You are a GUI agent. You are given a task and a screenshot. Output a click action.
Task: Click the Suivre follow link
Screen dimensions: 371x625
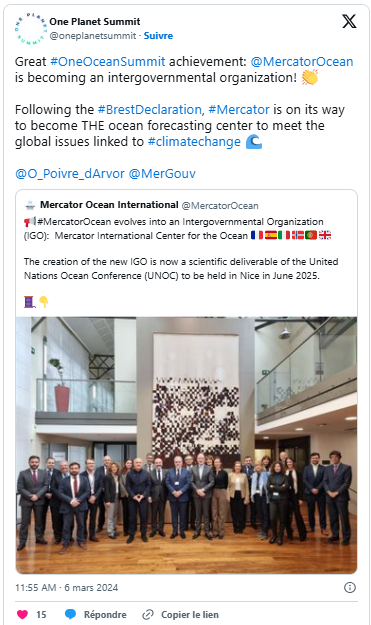tap(158, 35)
